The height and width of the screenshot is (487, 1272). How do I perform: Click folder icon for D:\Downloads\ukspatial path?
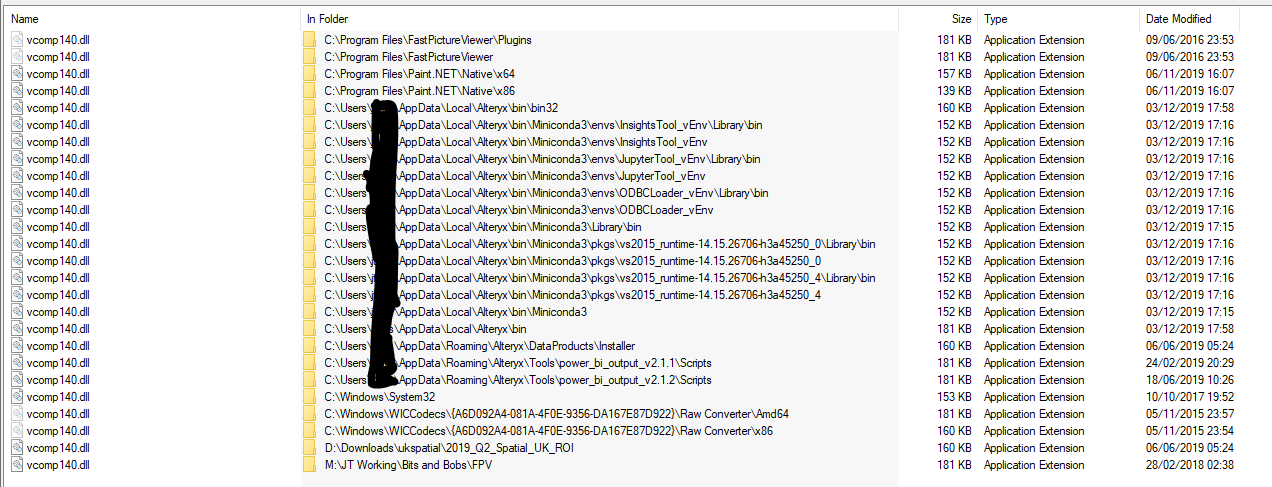click(309, 448)
